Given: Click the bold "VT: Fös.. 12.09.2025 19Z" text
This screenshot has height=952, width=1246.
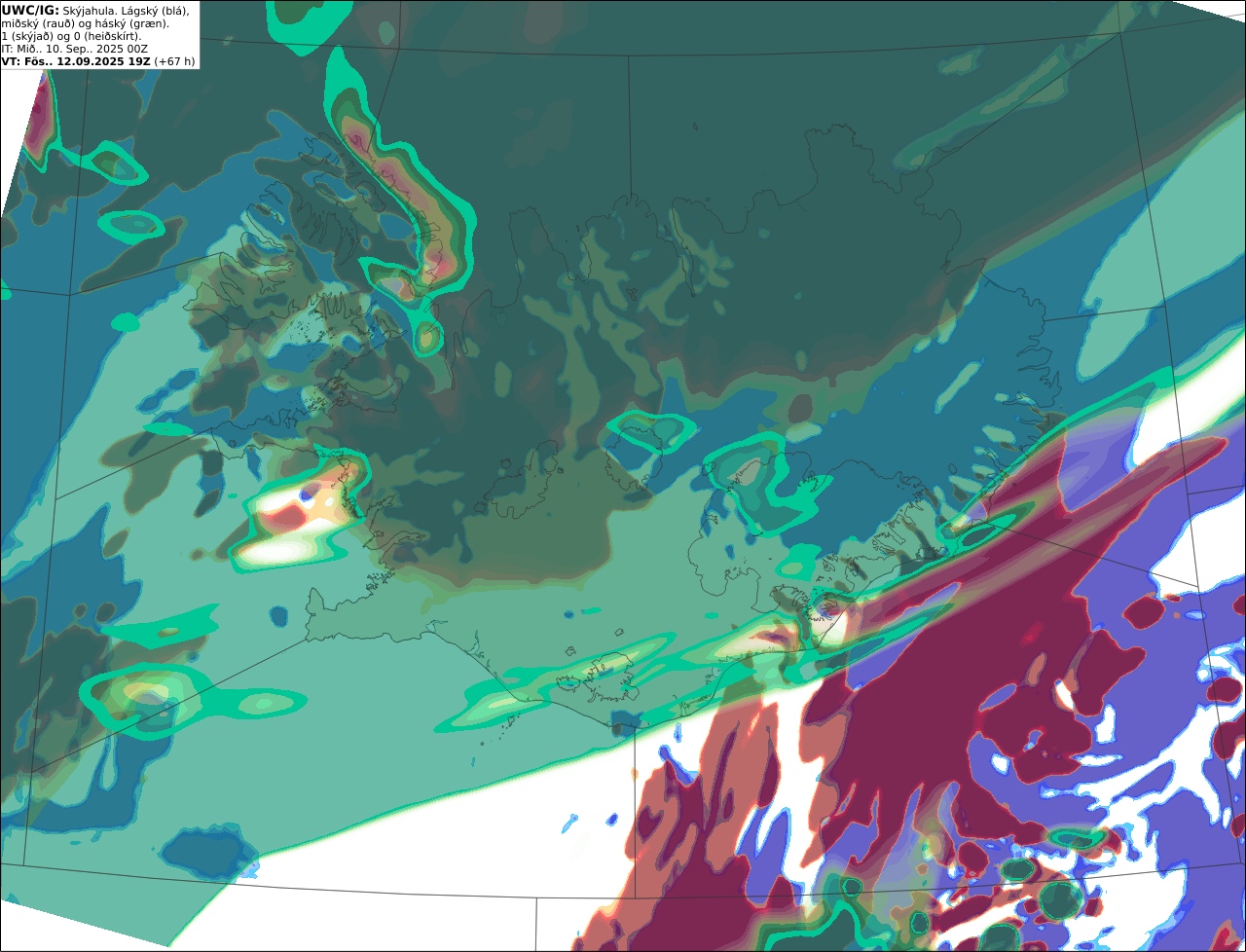Looking at the screenshot, I should (76, 60).
